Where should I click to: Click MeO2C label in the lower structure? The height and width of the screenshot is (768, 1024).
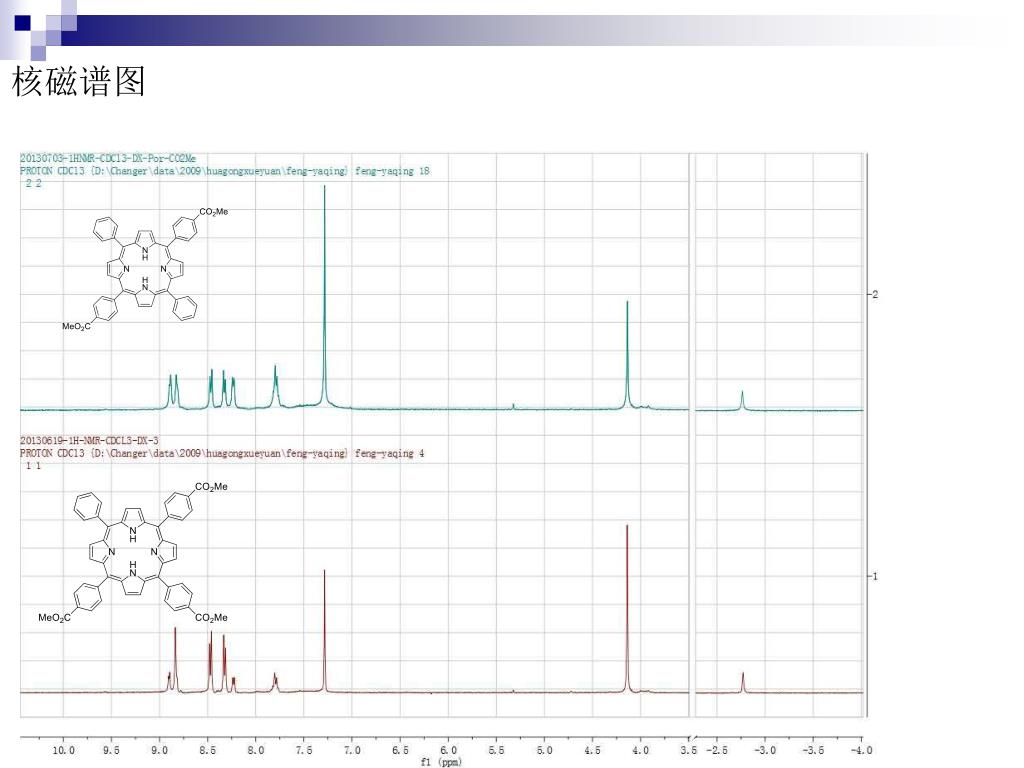pos(54,618)
